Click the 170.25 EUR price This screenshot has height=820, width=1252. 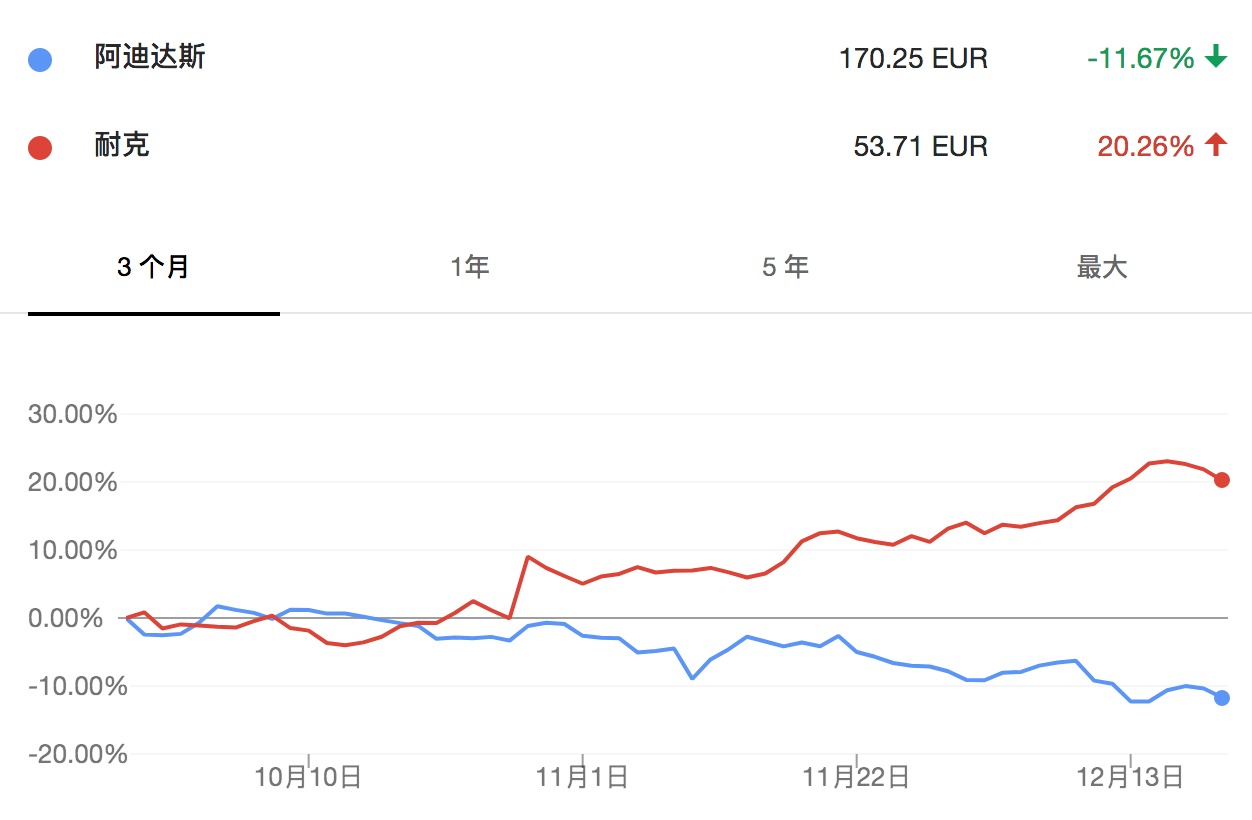[x=913, y=59]
